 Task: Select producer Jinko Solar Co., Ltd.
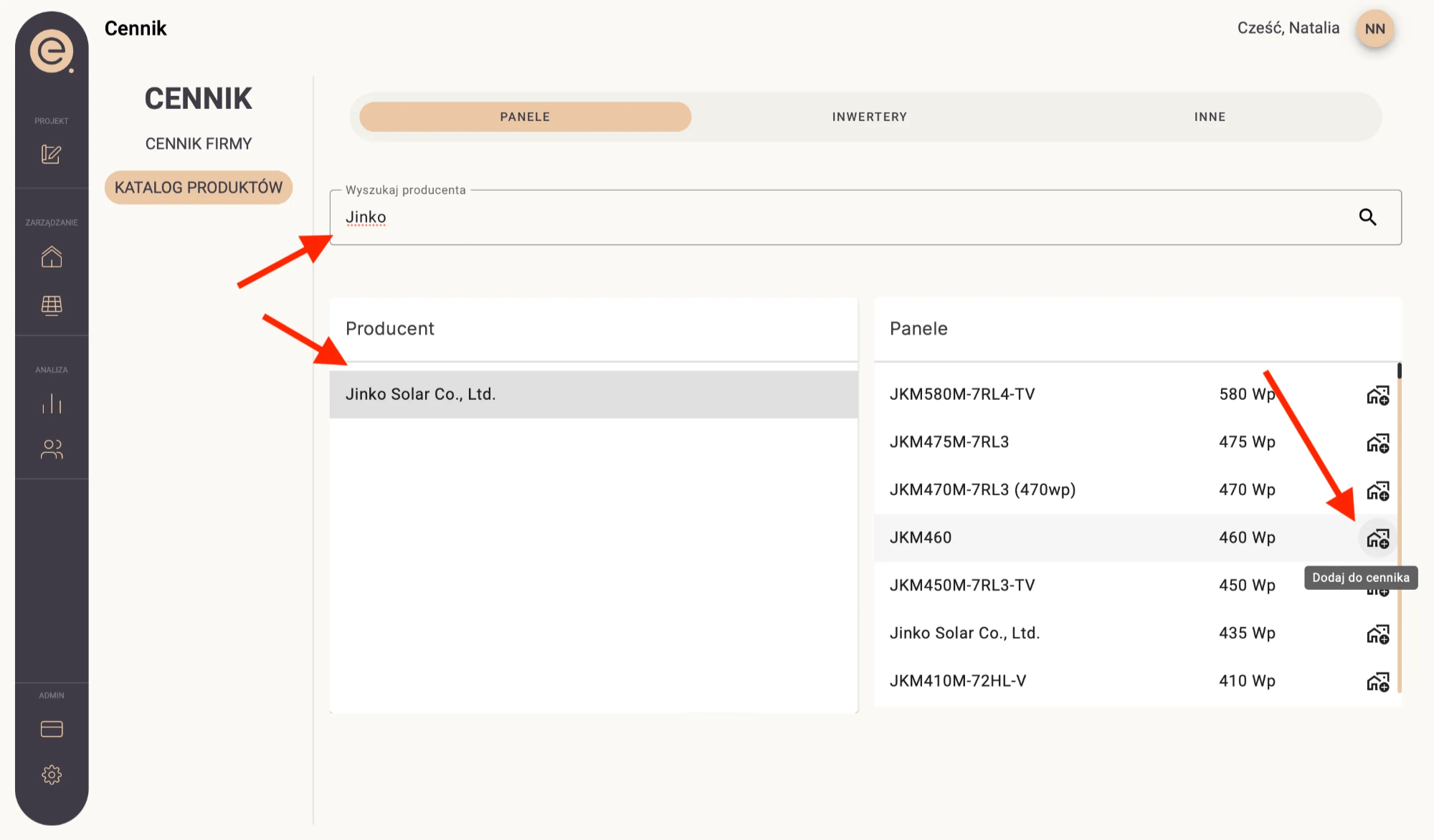(x=594, y=394)
